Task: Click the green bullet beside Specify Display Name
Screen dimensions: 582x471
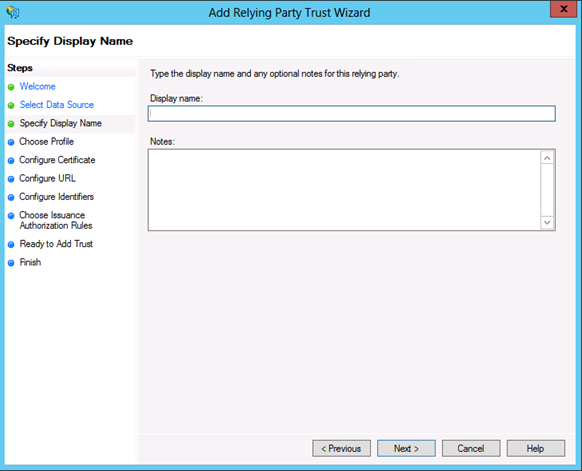Action: [11, 124]
